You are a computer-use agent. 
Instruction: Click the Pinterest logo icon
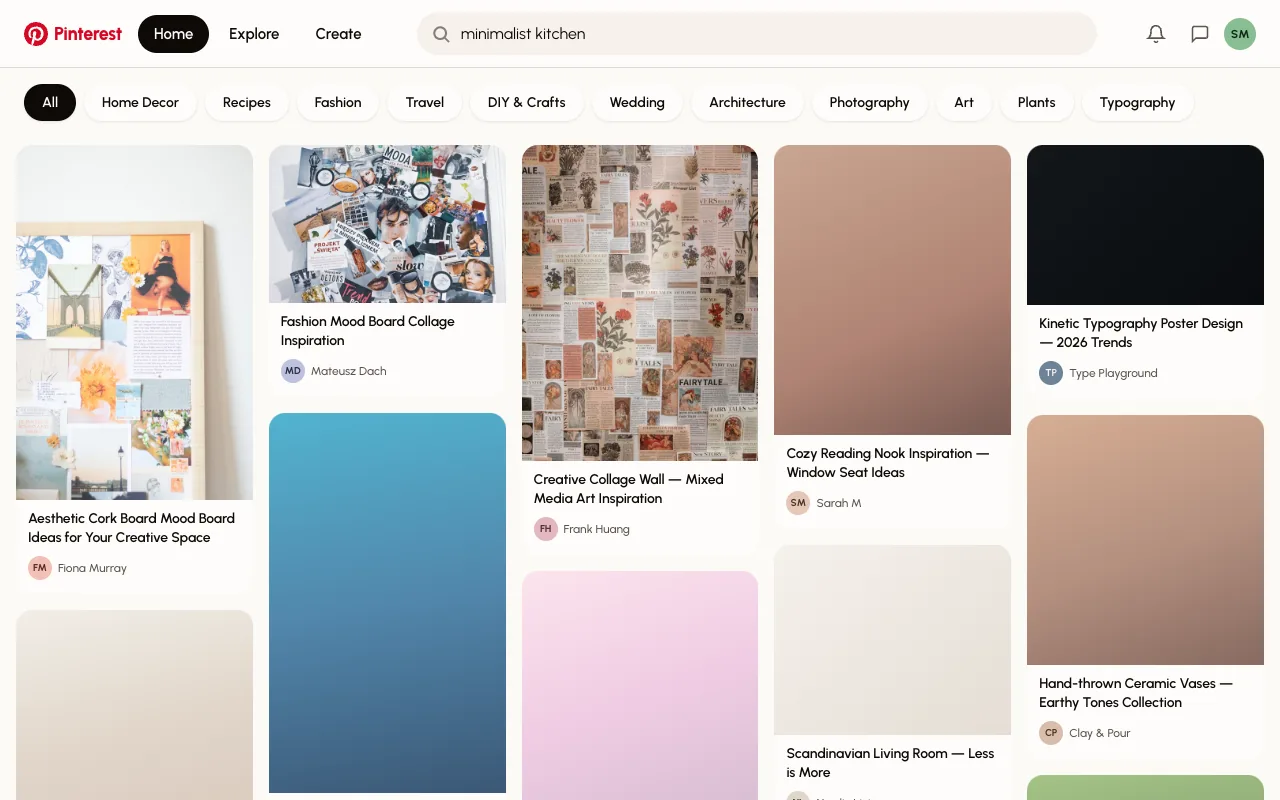point(37,33)
